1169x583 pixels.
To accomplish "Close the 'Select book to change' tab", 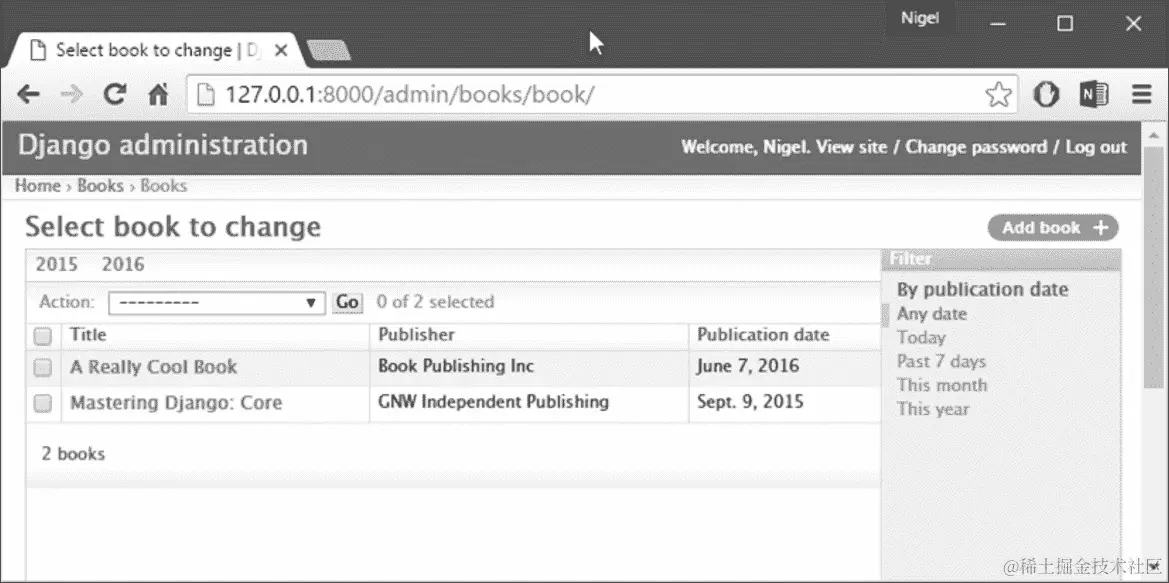I will (281, 51).
